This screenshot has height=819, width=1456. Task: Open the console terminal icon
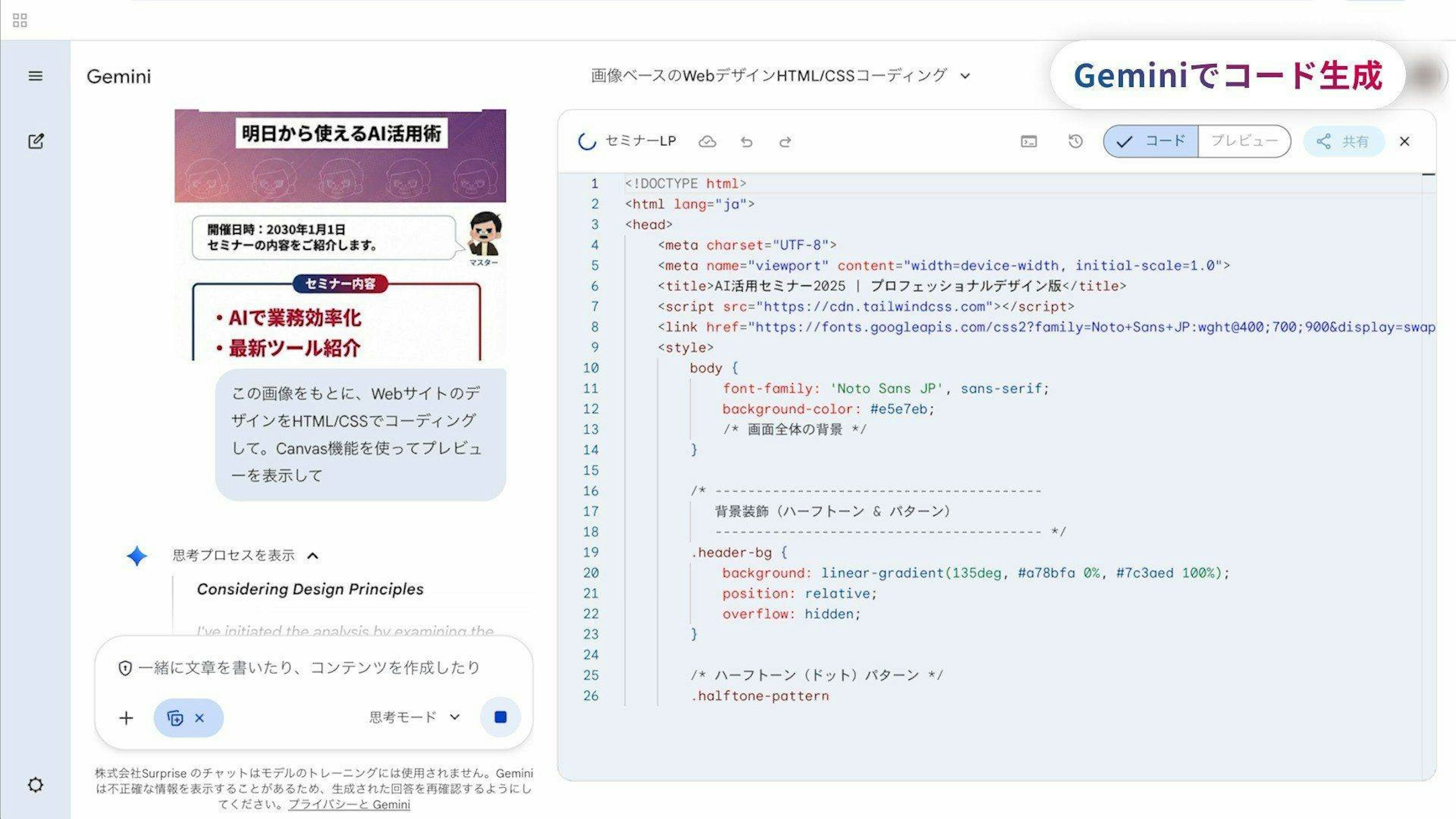[x=1029, y=141]
